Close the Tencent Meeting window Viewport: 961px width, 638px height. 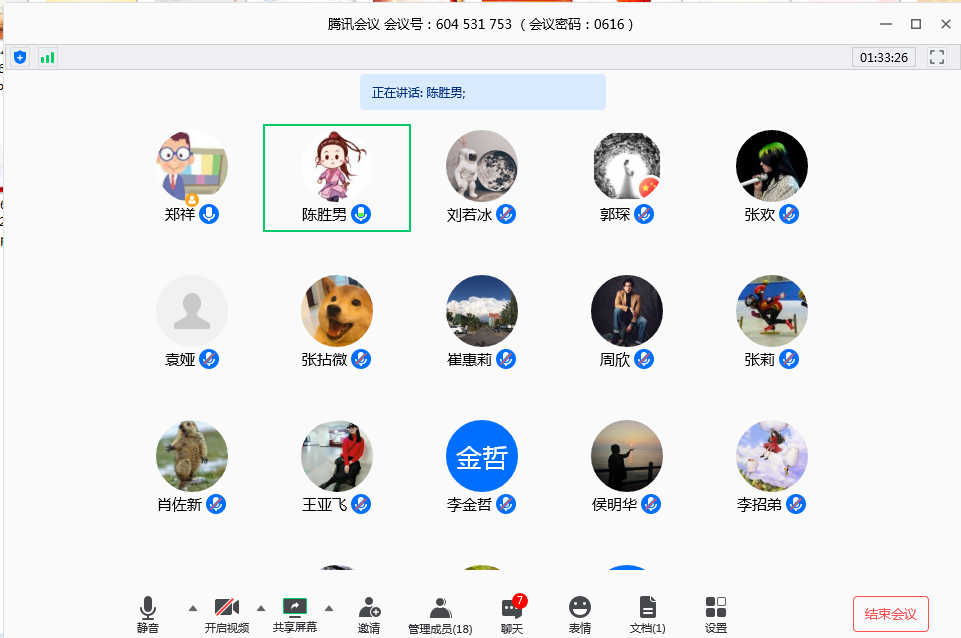click(946, 24)
